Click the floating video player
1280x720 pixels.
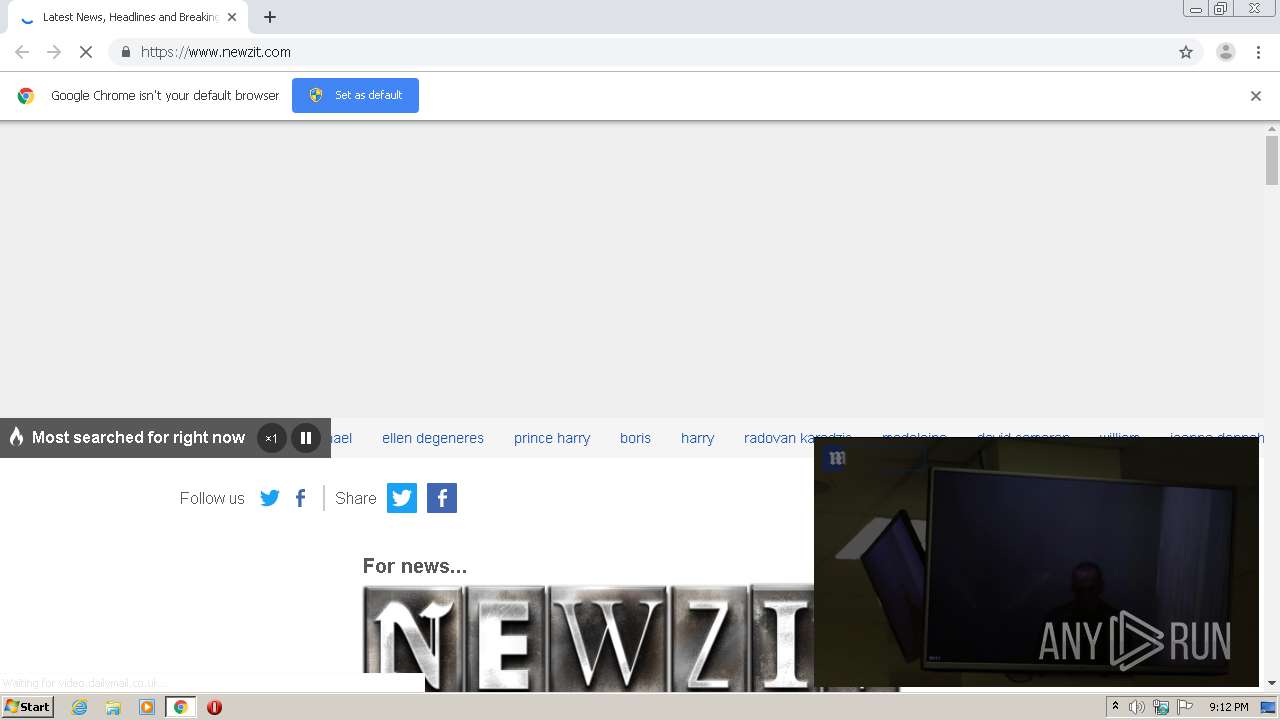point(1036,562)
